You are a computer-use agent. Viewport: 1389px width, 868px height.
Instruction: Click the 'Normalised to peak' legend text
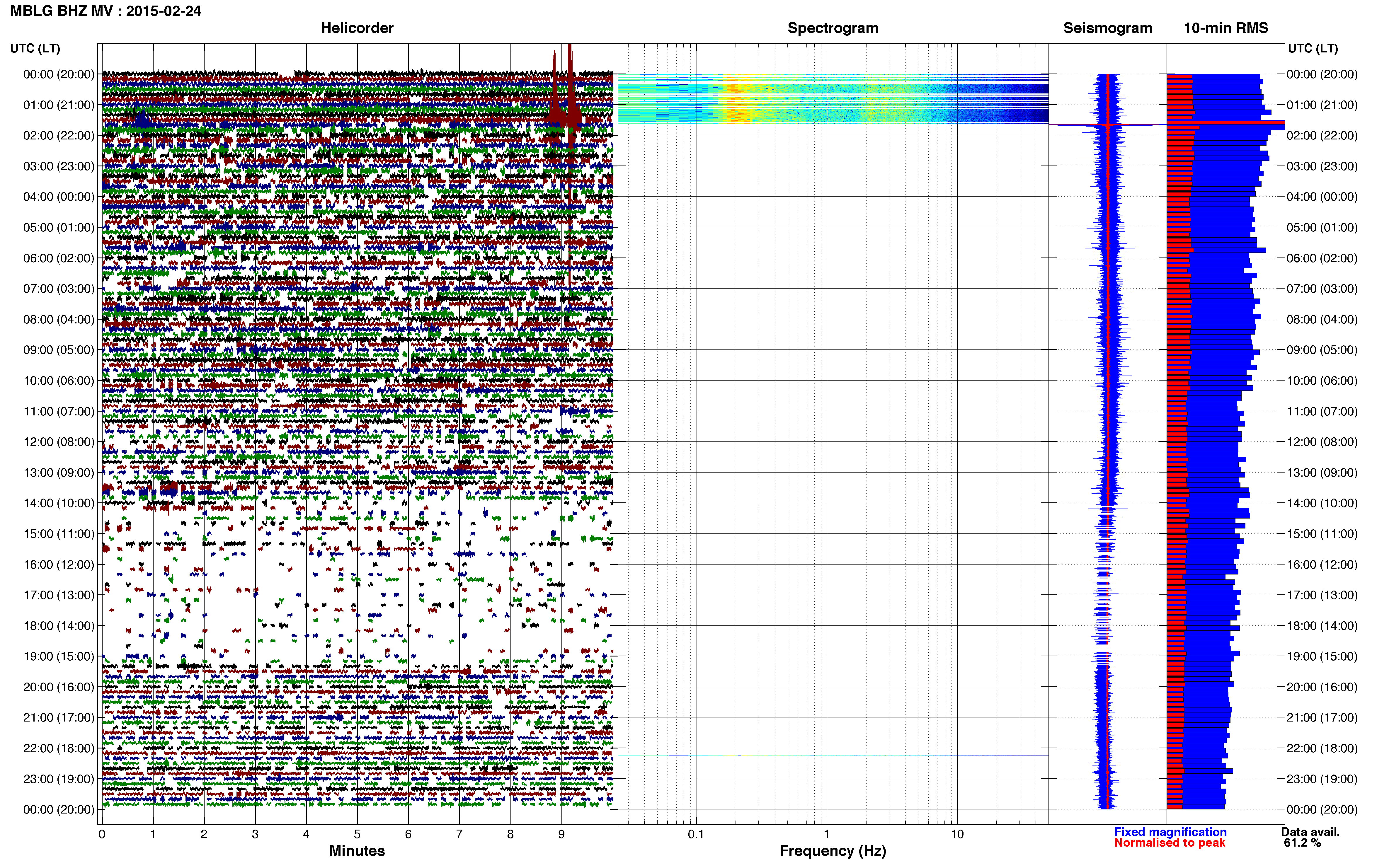[x=1170, y=843]
